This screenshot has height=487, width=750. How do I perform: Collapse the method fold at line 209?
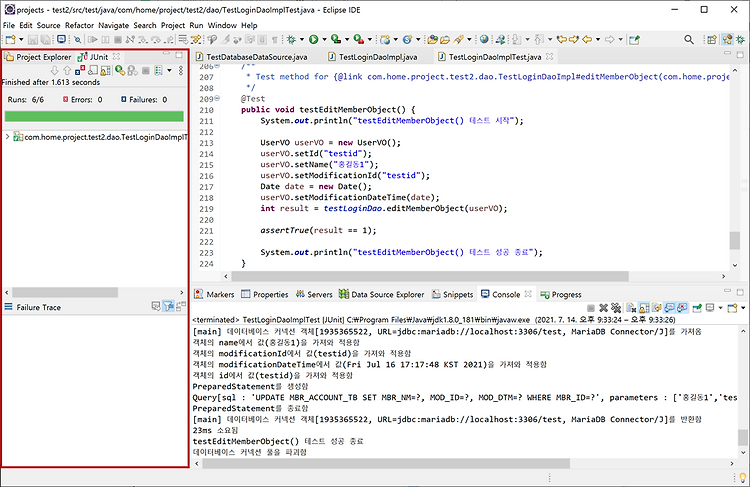pyautogui.click(x=217, y=98)
